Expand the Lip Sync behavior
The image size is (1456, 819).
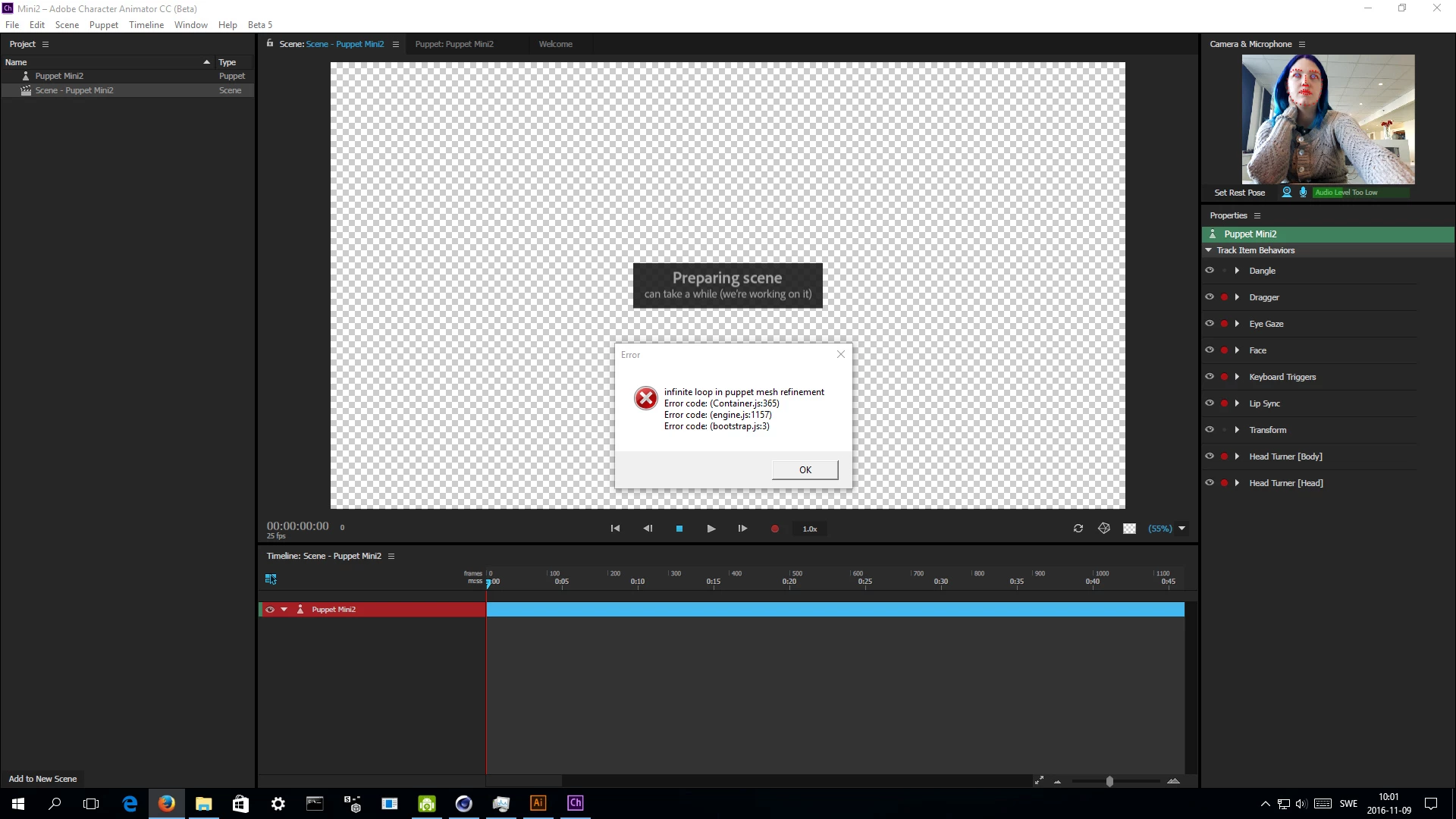pyautogui.click(x=1237, y=403)
